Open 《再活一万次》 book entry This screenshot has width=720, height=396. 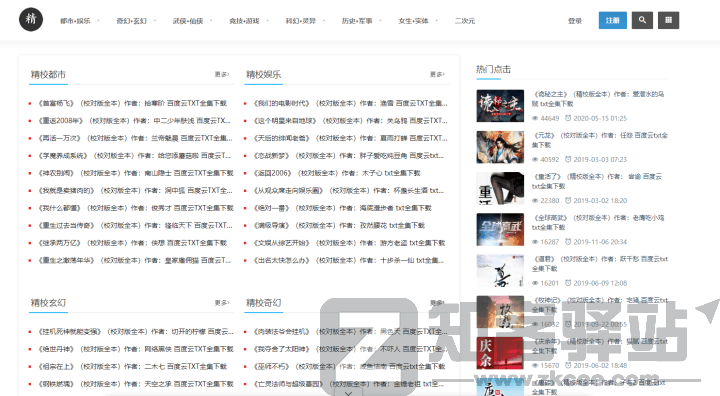point(135,138)
